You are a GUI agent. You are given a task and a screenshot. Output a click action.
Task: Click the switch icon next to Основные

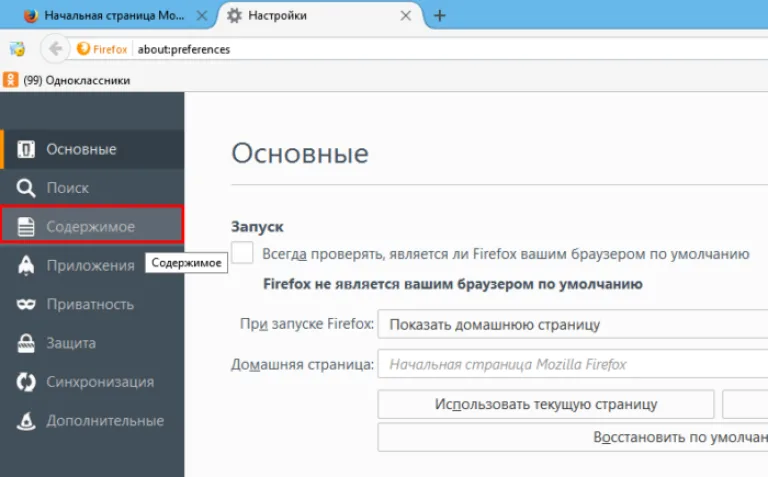point(26,149)
